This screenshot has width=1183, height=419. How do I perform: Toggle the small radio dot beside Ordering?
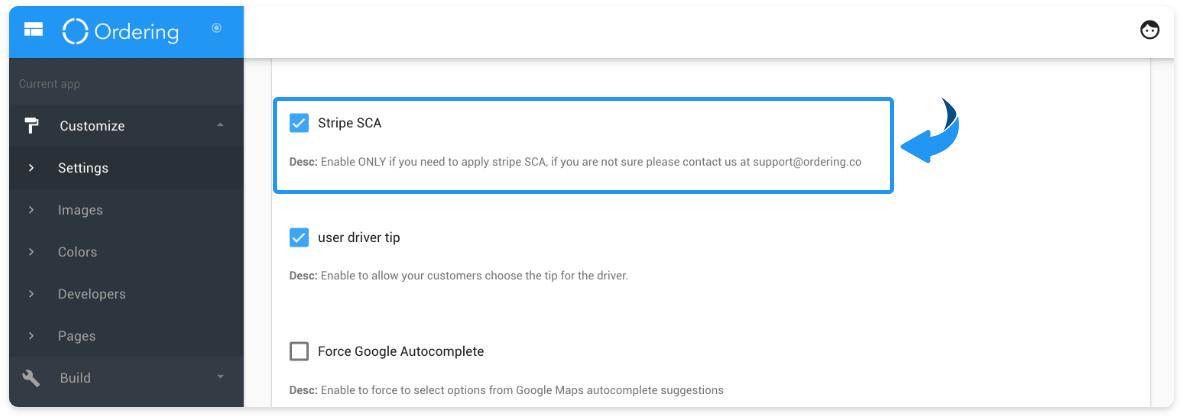(217, 28)
